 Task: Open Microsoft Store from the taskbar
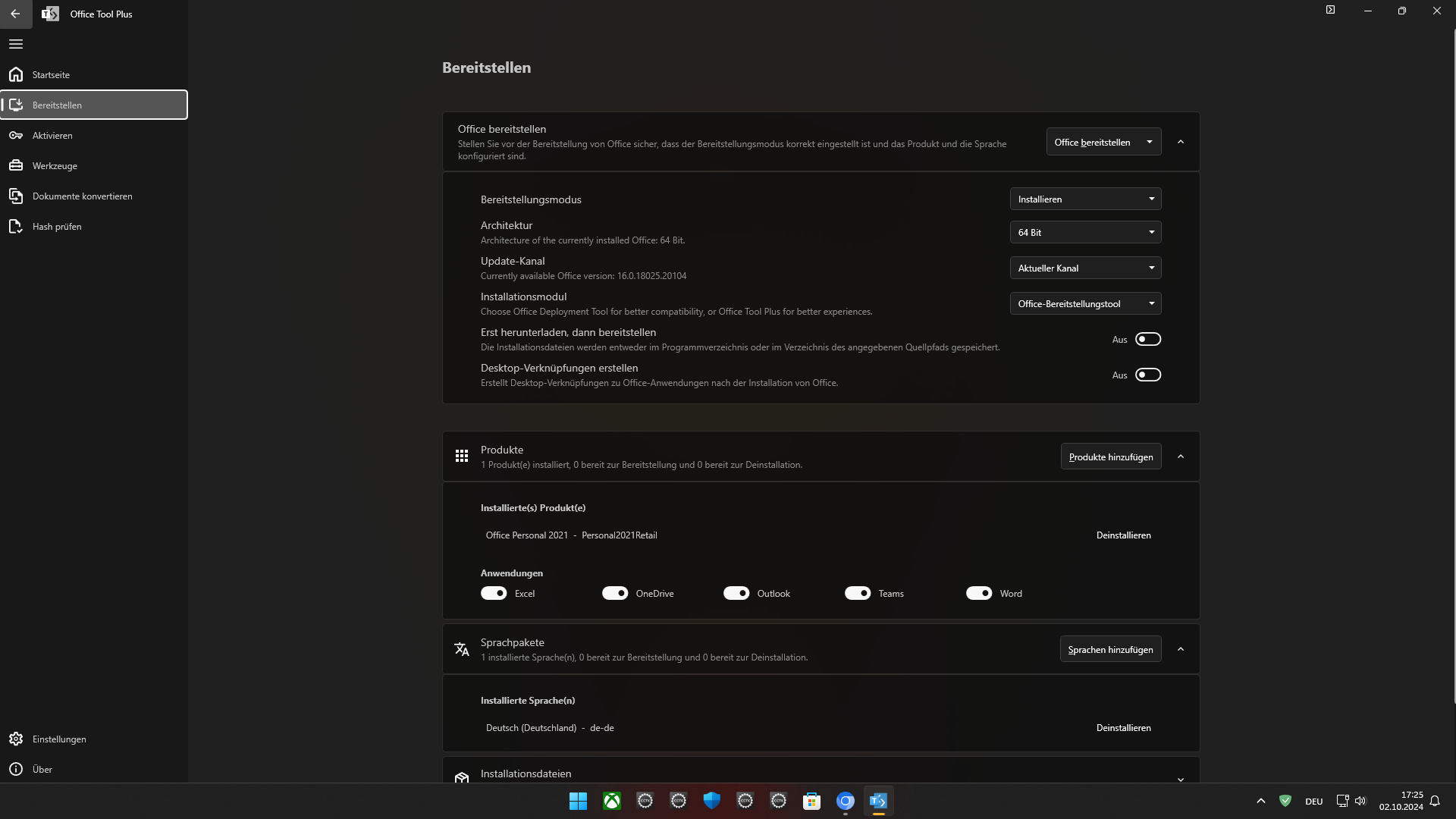pyautogui.click(x=811, y=801)
